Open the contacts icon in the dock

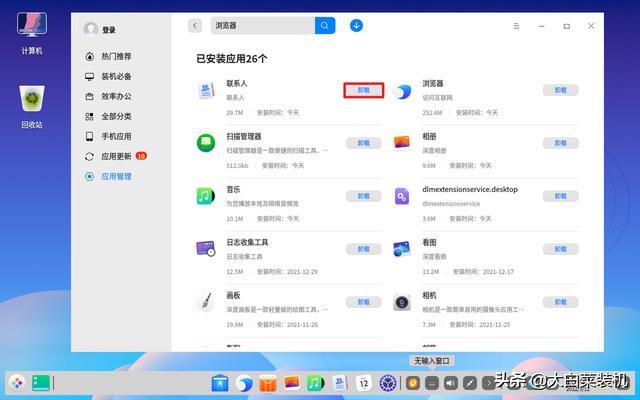(x=340, y=383)
